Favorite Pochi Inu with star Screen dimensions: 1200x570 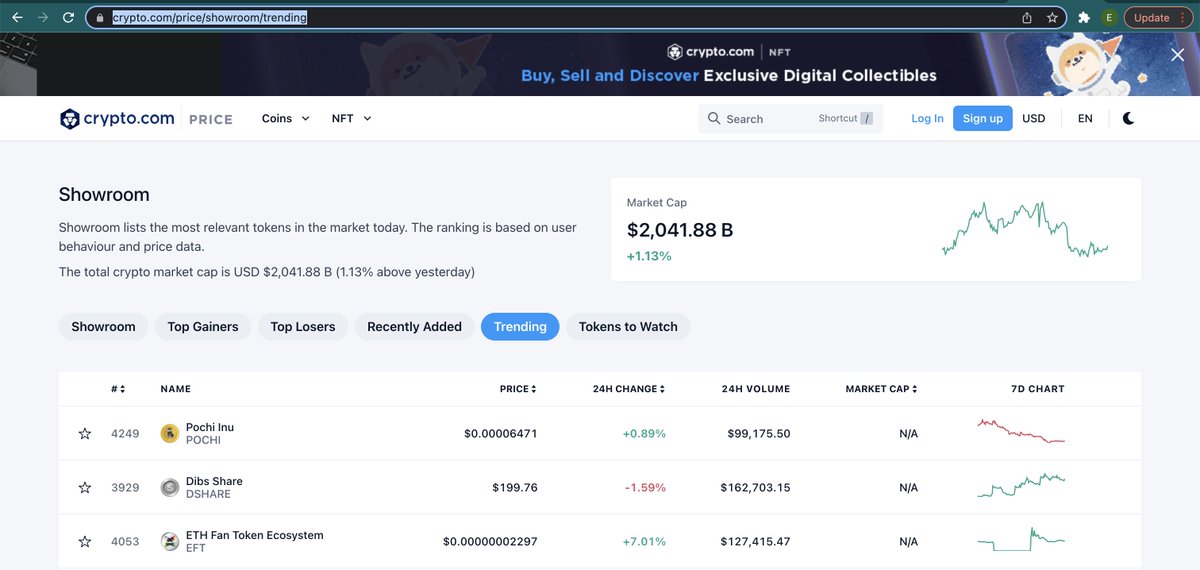pyautogui.click(x=85, y=433)
